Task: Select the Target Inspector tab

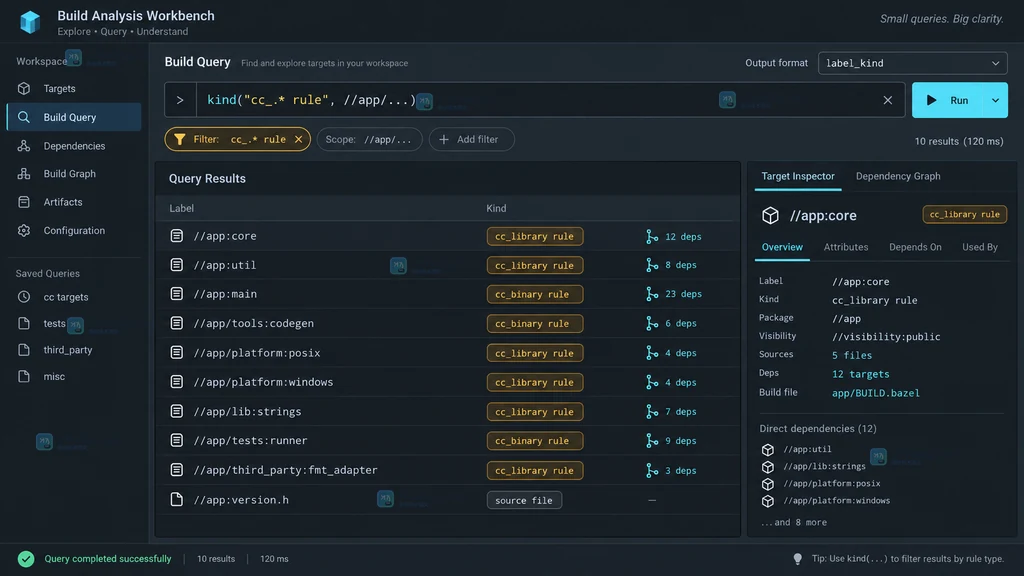Action: (x=798, y=176)
